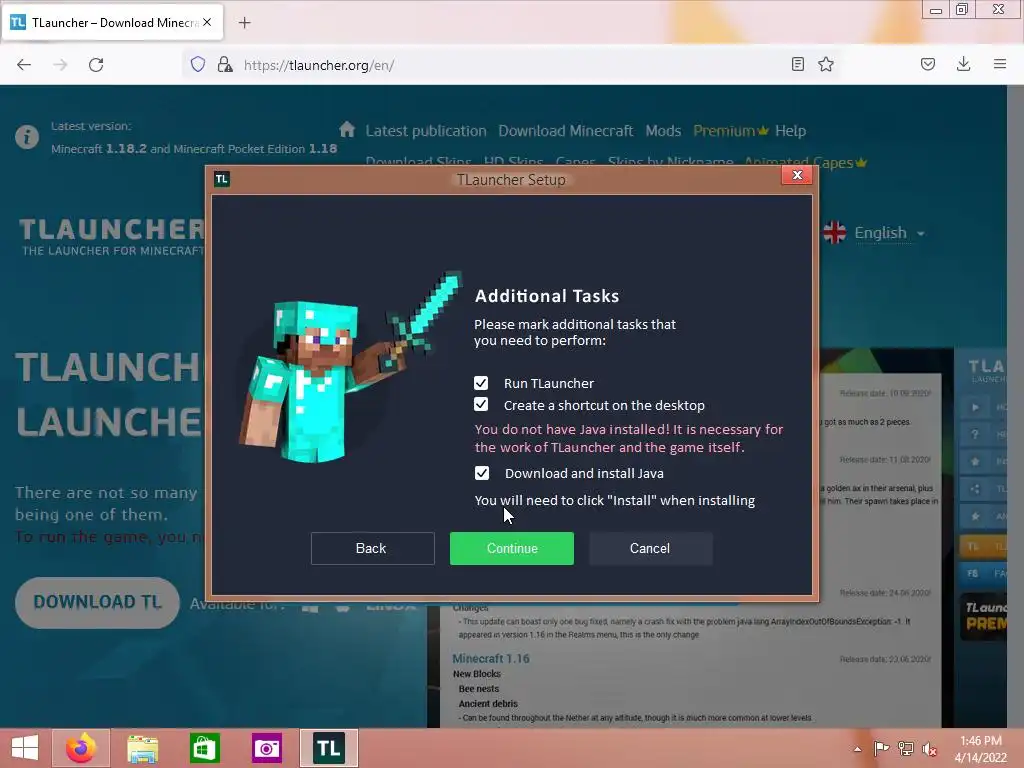Click the website home icon
Viewport: 1024px width, 768px height.
pos(347,129)
